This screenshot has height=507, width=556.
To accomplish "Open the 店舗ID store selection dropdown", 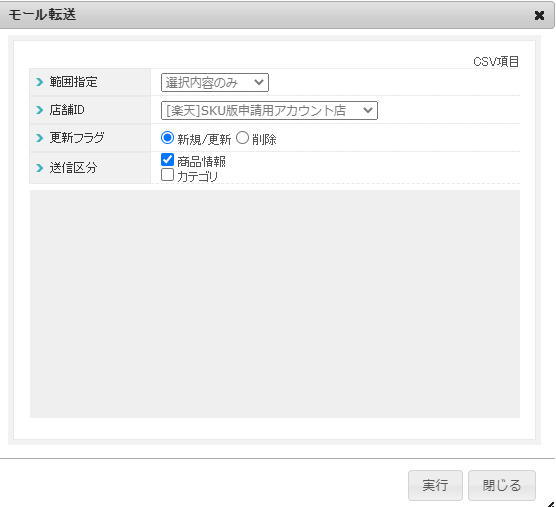I will coord(269,111).
